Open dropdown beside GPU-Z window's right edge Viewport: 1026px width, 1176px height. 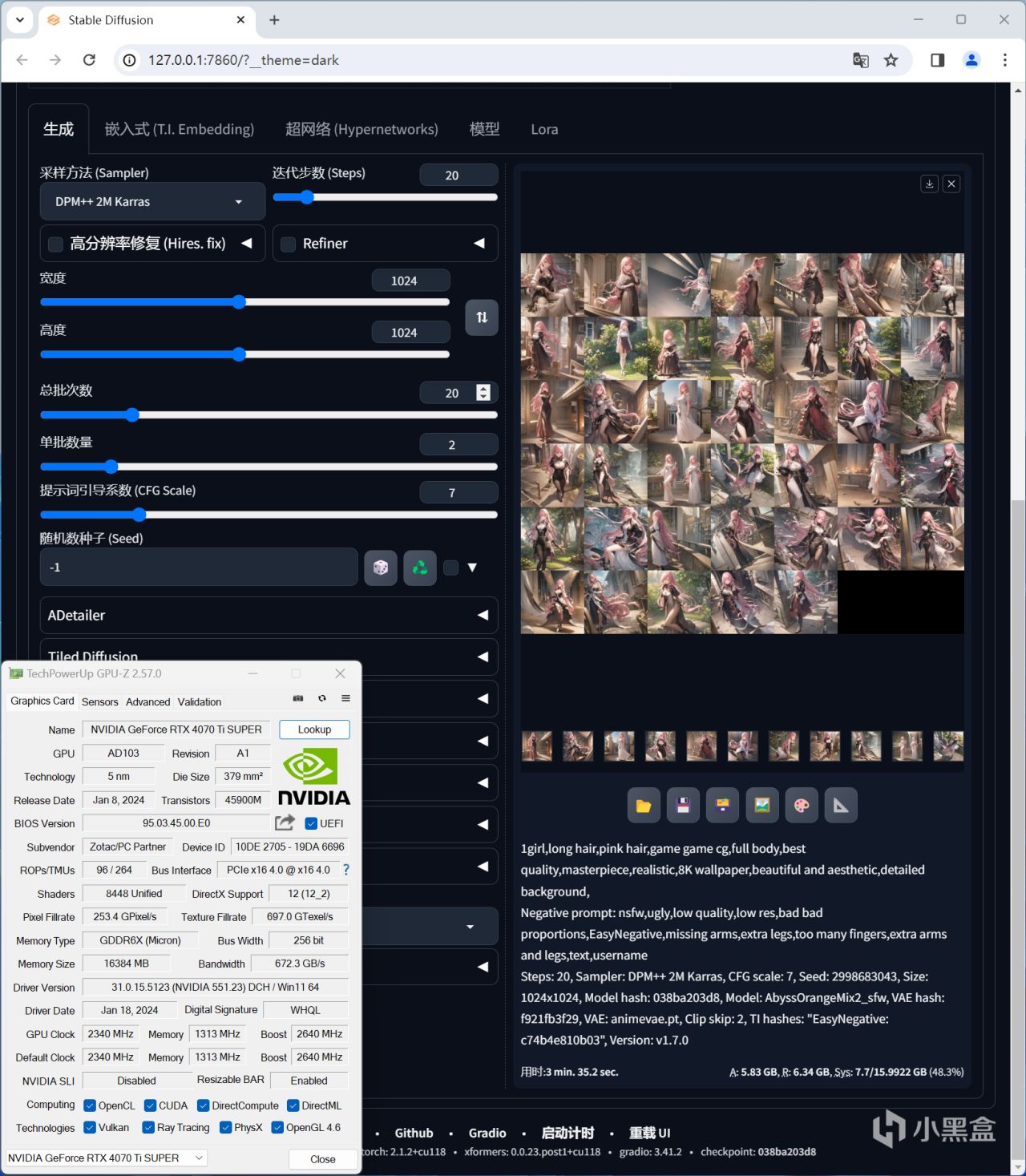click(470, 927)
